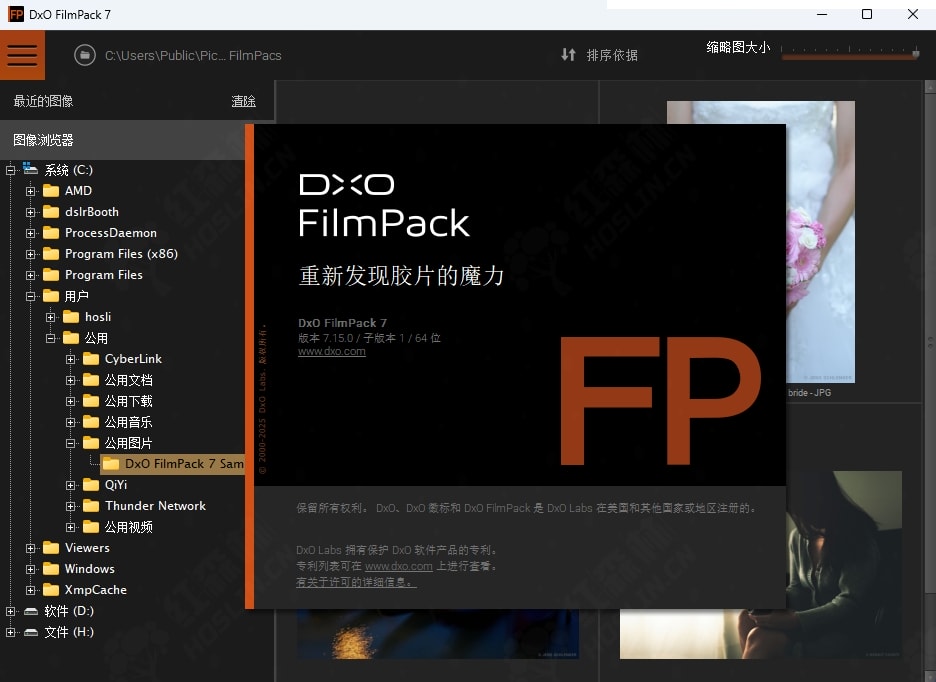The image size is (936, 682).
Task: Collapse the 公用图片 folder
Action: click(70, 443)
